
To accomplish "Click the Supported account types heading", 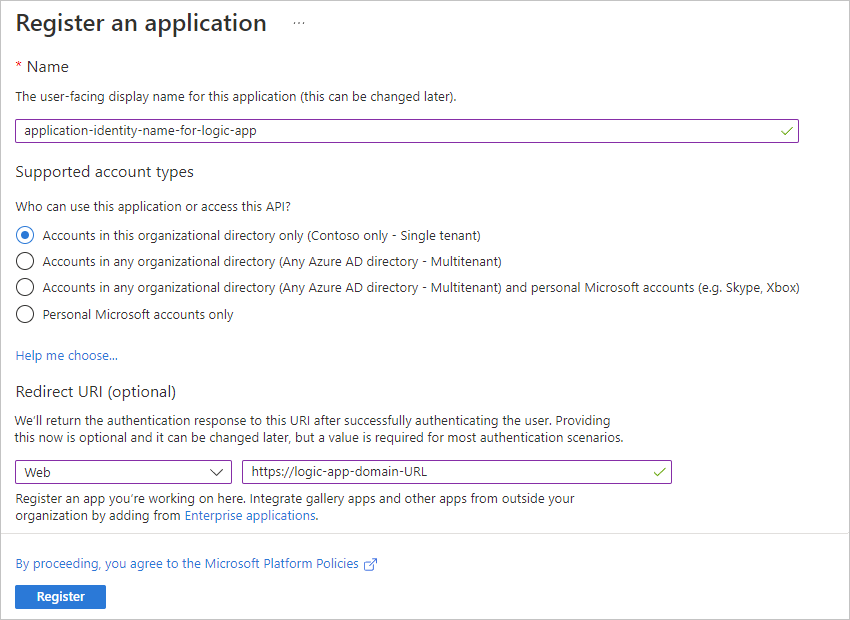I will (105, 172).
